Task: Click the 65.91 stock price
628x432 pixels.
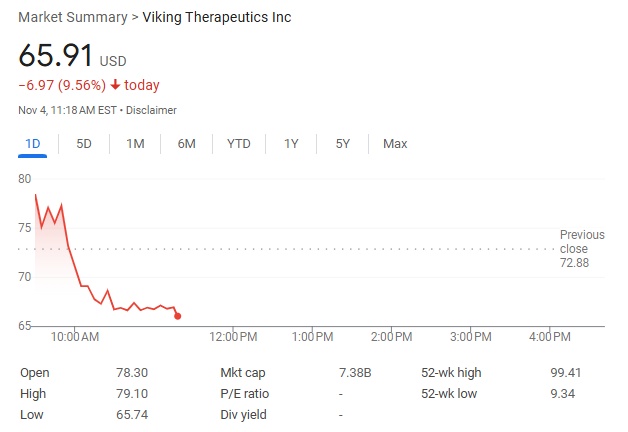Action: point(55,56)
